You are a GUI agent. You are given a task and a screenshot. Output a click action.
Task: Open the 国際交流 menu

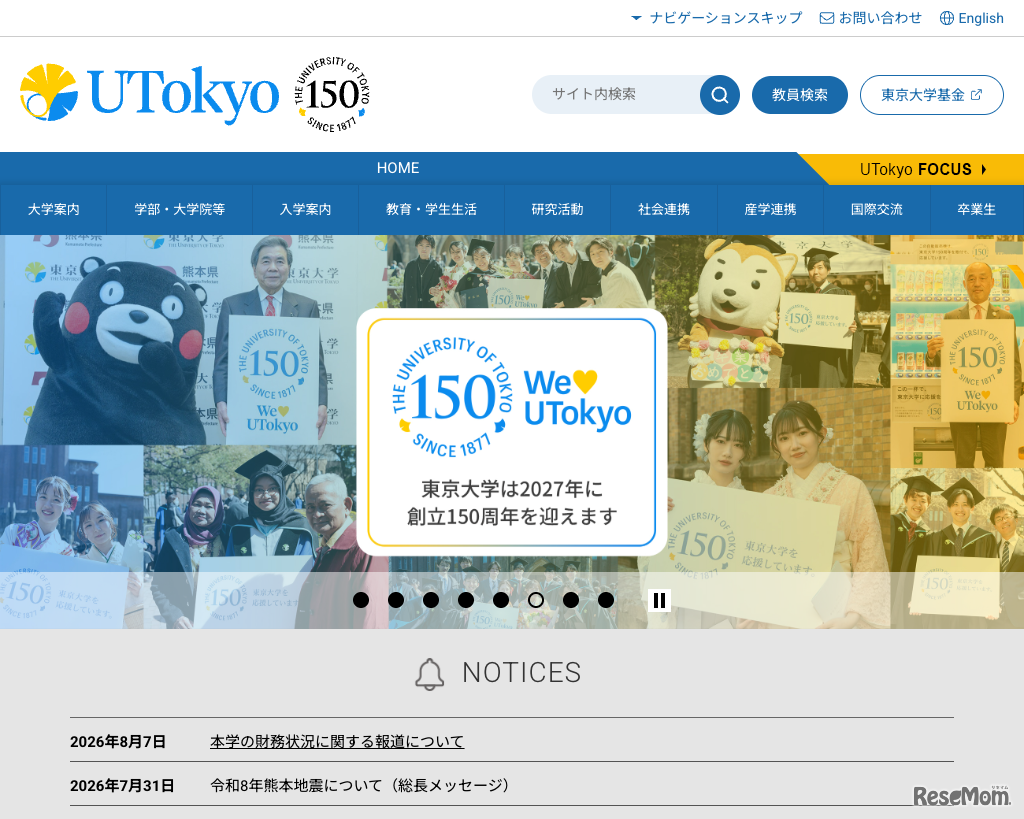point(877,210)
